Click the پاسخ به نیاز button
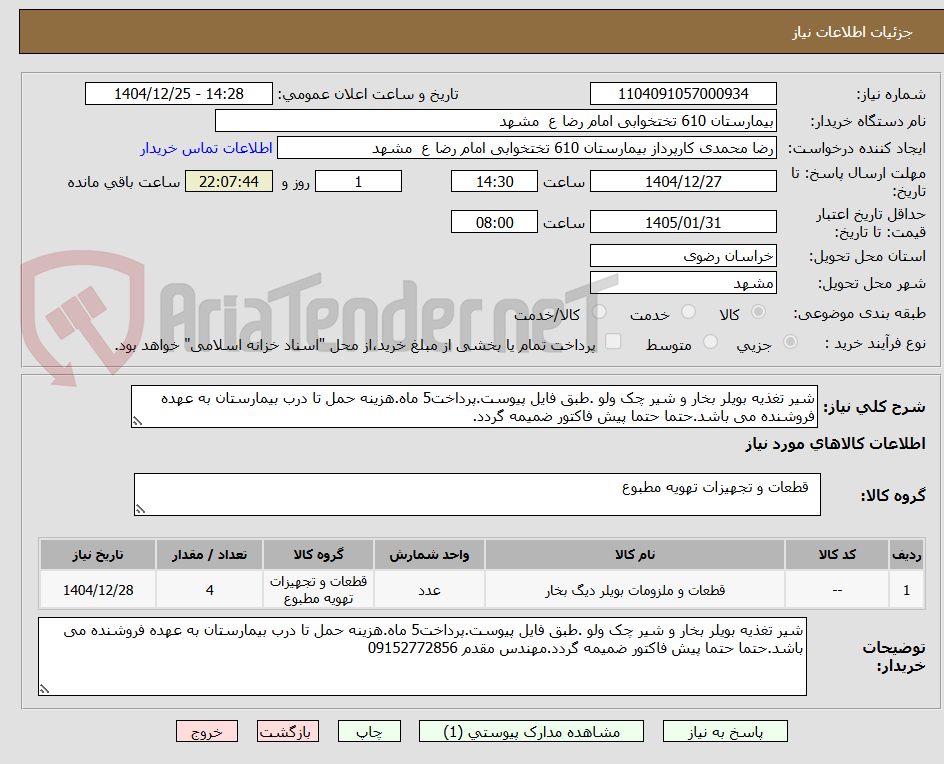This screenshot has width=944, height=764. tap(725, 731)
